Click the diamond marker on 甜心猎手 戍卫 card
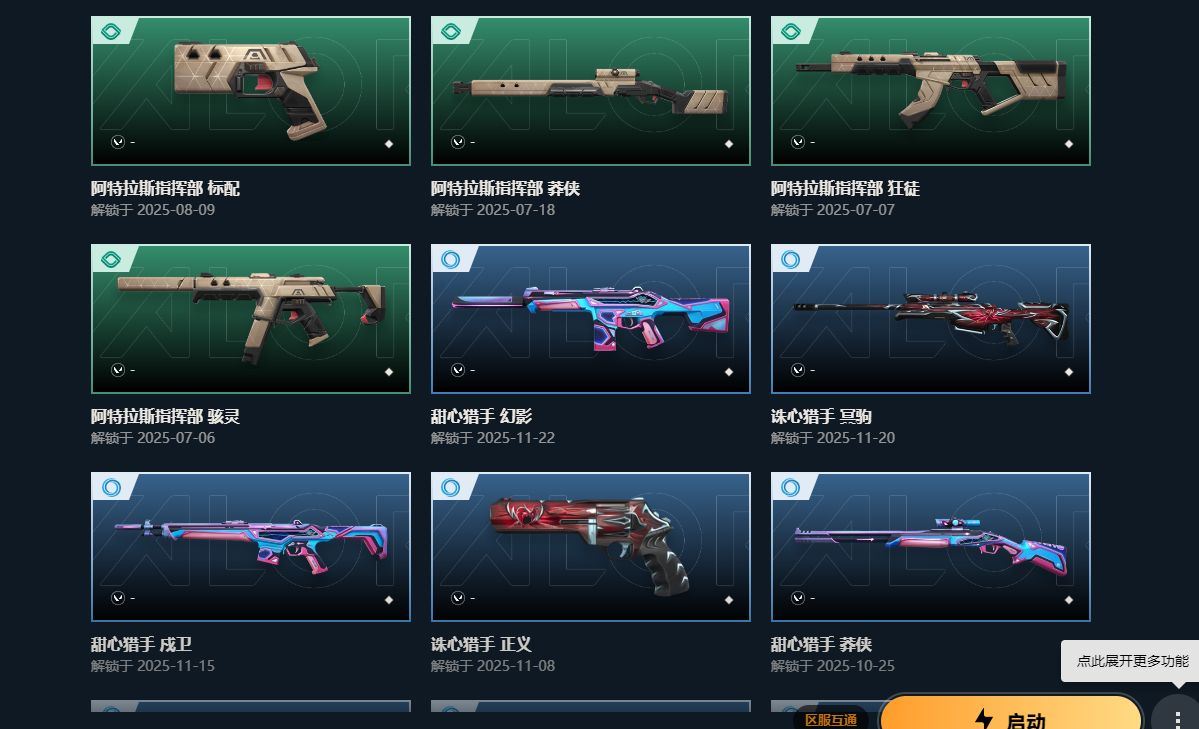Viewport: 1199px width, 729px height. pyautogui.click(x=388, y=600)
